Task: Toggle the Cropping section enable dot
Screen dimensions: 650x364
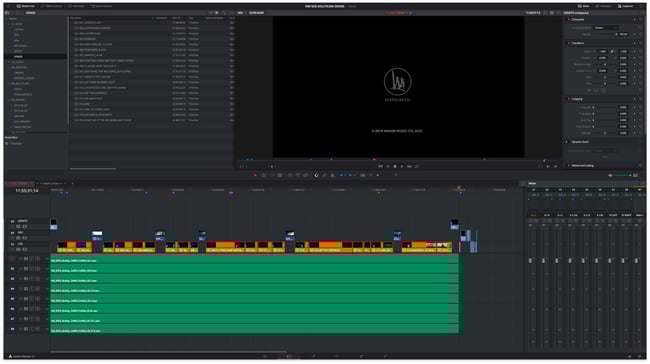Action: [x=568, y=99]
